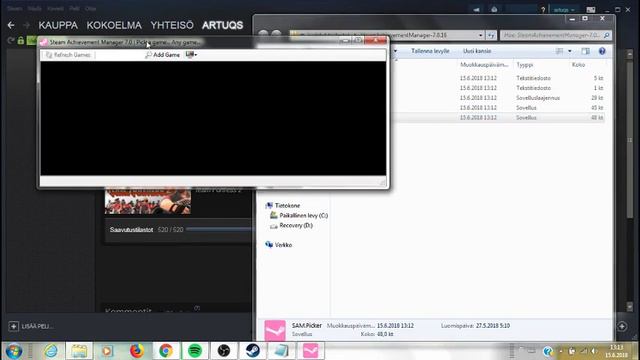Go forward with Steam's forward arrow
This screenshot has width=640, height=360.
(26, 25)
